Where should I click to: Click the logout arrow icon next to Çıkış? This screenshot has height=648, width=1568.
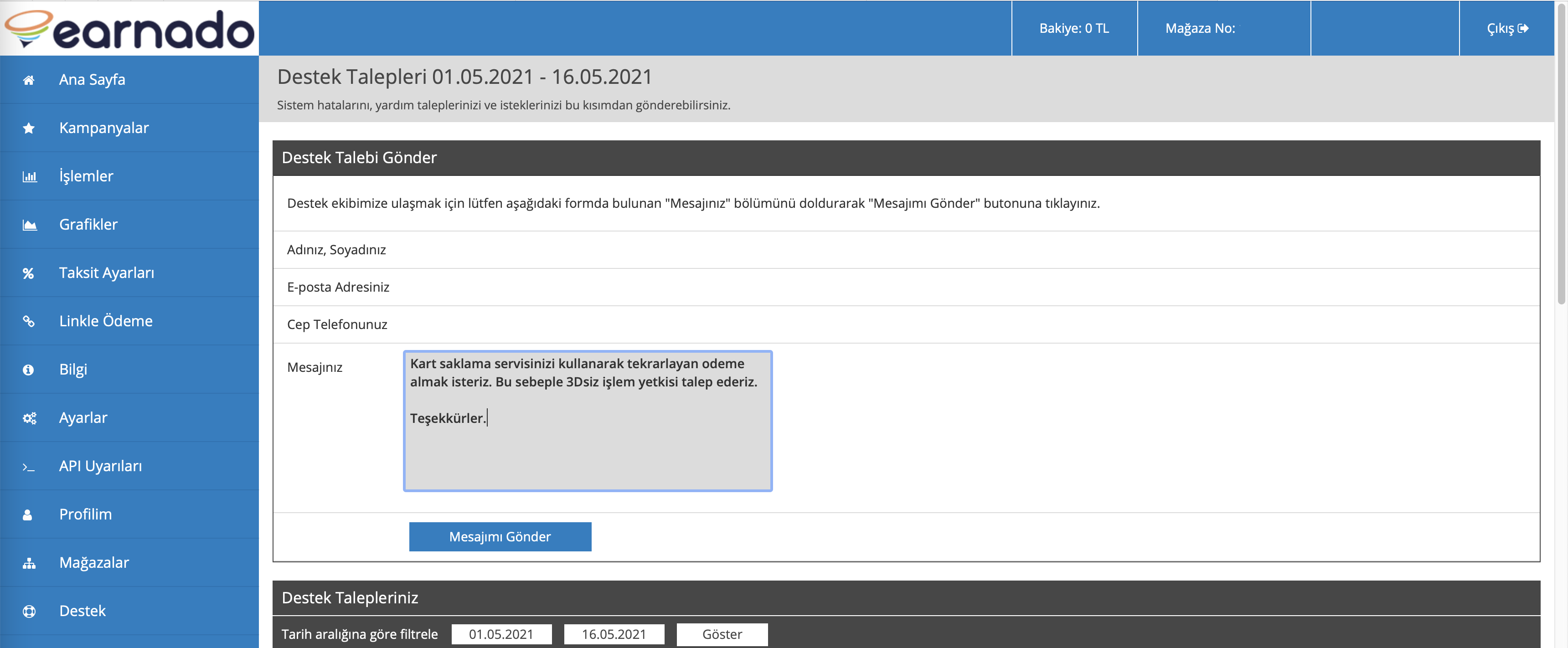(1523, 29)
